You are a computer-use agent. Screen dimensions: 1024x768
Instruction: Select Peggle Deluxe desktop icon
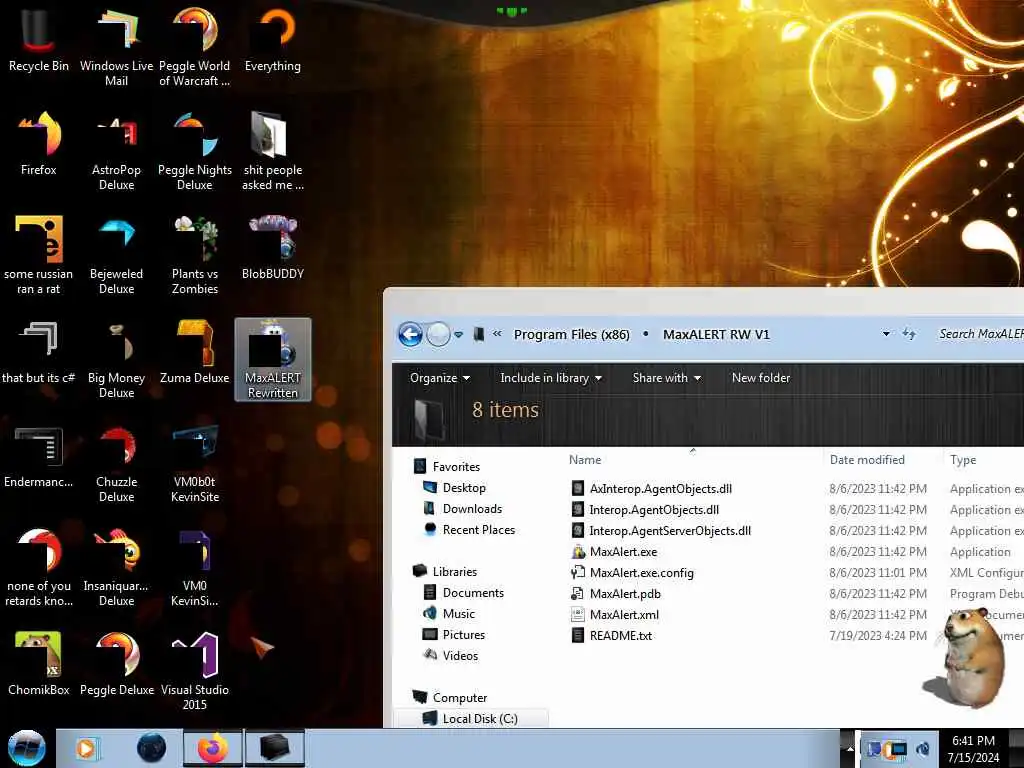click(x=116, y=663)
